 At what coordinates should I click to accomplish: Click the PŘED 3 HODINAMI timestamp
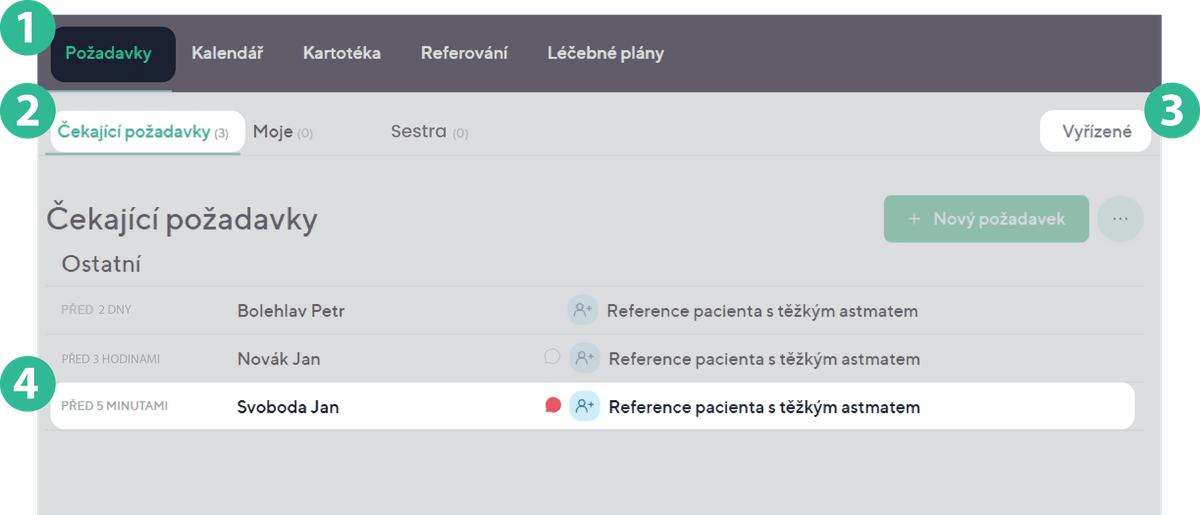(110, 358)
